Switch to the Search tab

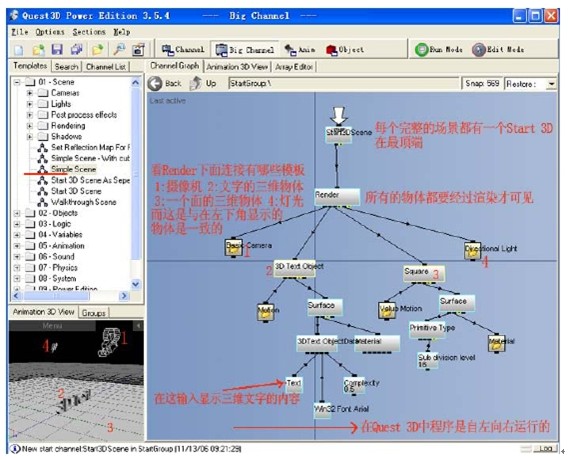coord(66,67)
